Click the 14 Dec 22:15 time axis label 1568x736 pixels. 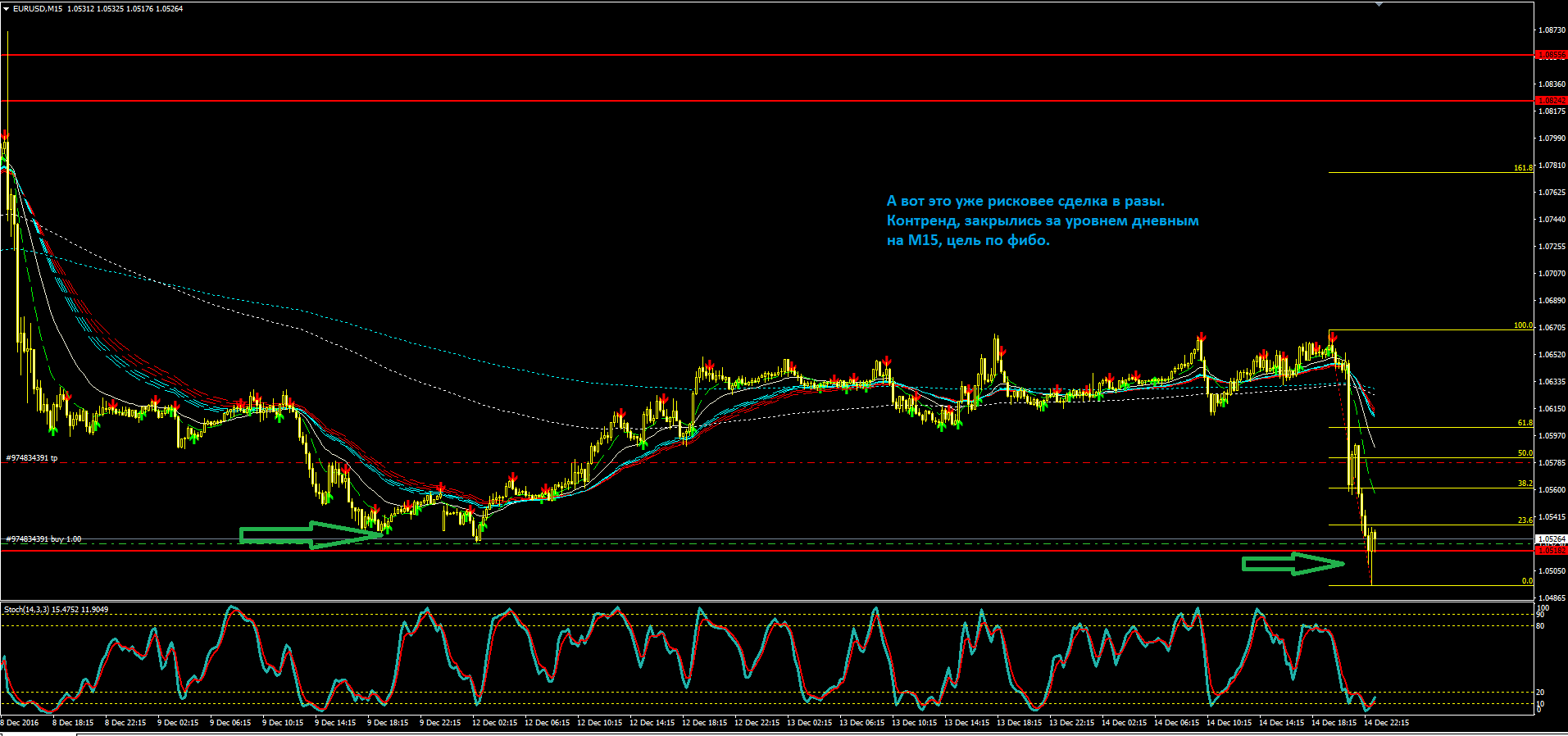tap(1386, 723)
